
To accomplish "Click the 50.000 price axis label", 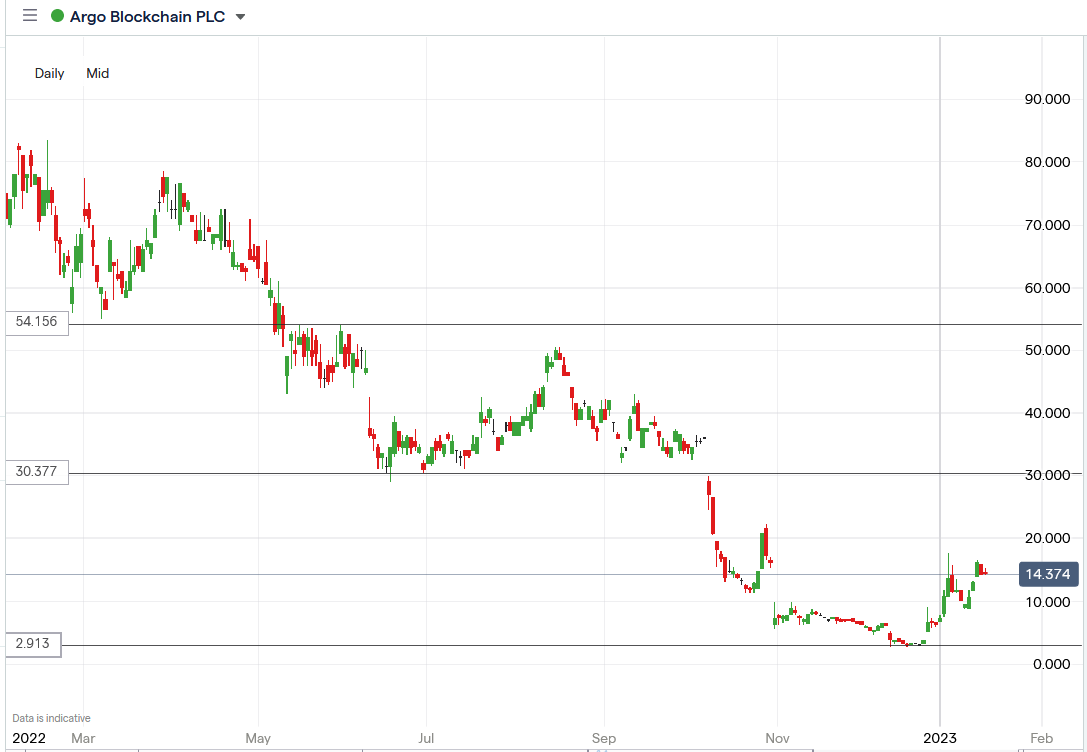I will point(1047,351).
